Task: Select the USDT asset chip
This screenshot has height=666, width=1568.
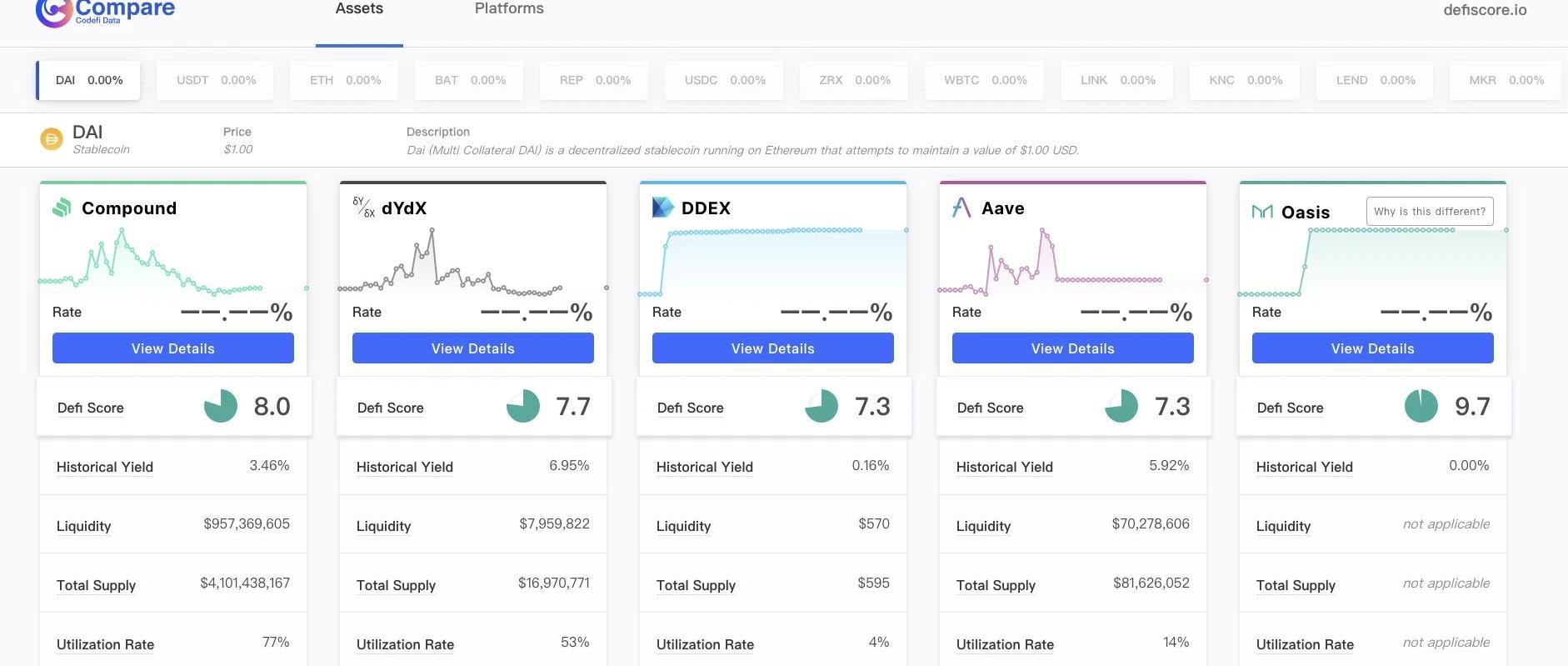Action: click(216, 80)
